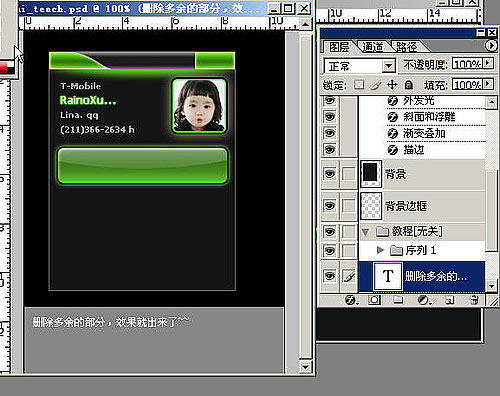Image resolution: width=500 pixels, height=396 pixels.
Task: Create a new layer icon
Action: (449, 300)
